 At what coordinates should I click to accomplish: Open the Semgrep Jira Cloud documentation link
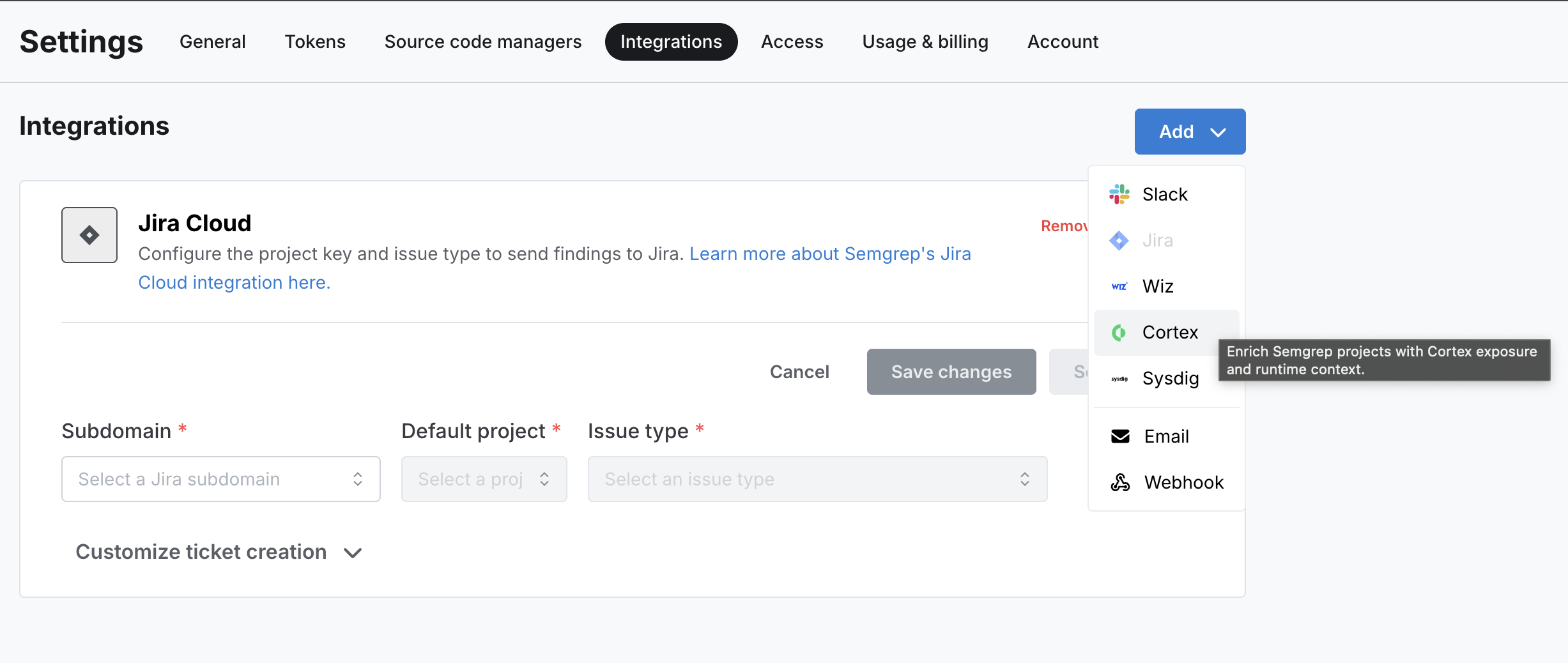click(x=829, y=254)
